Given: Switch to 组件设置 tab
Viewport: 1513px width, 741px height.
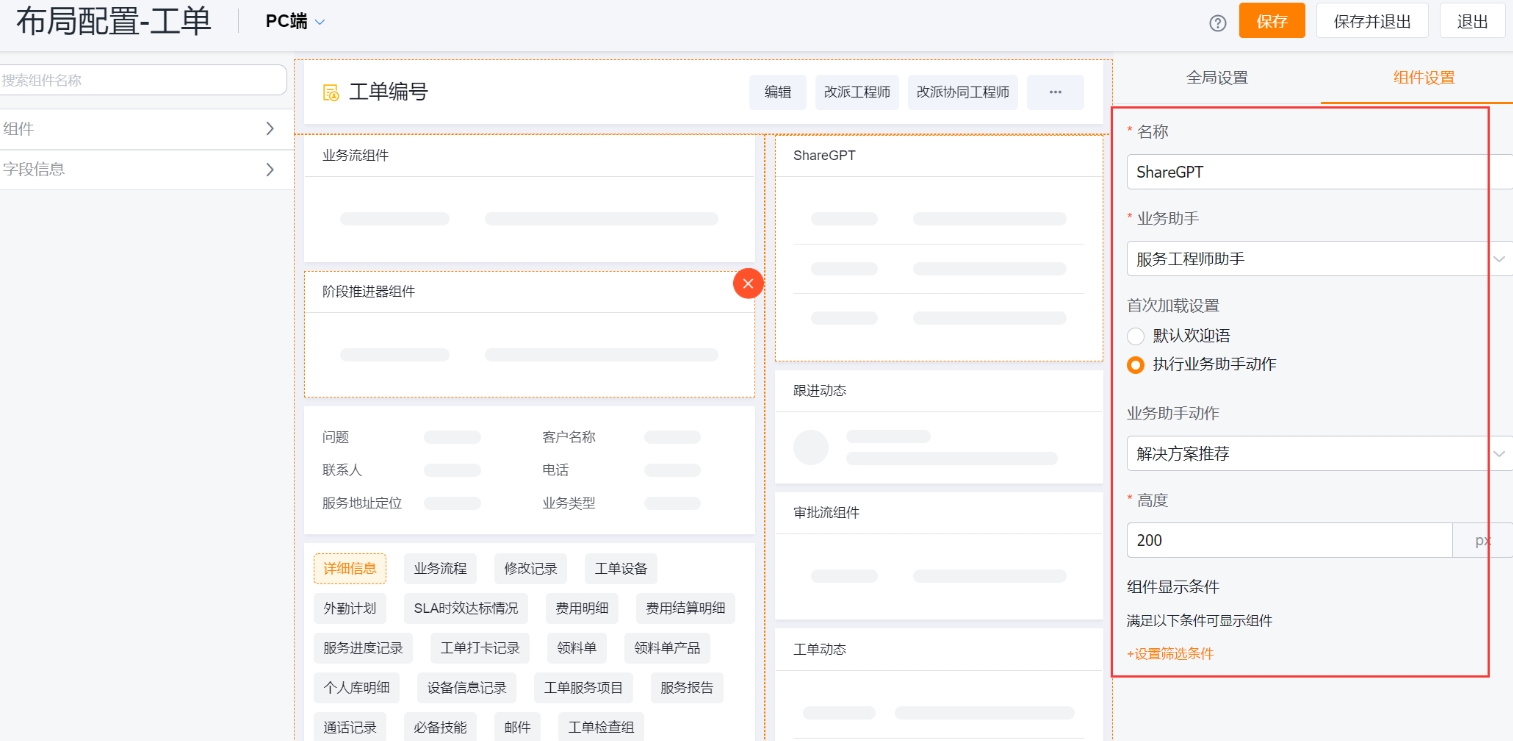Looking at the screenshot, I should (x=1424, y=77).
